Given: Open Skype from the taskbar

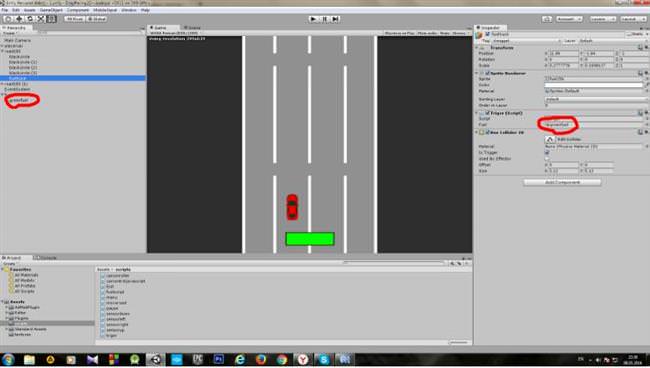Looking at the screenshot, I should pyautogui.click(x=323, y=359).
